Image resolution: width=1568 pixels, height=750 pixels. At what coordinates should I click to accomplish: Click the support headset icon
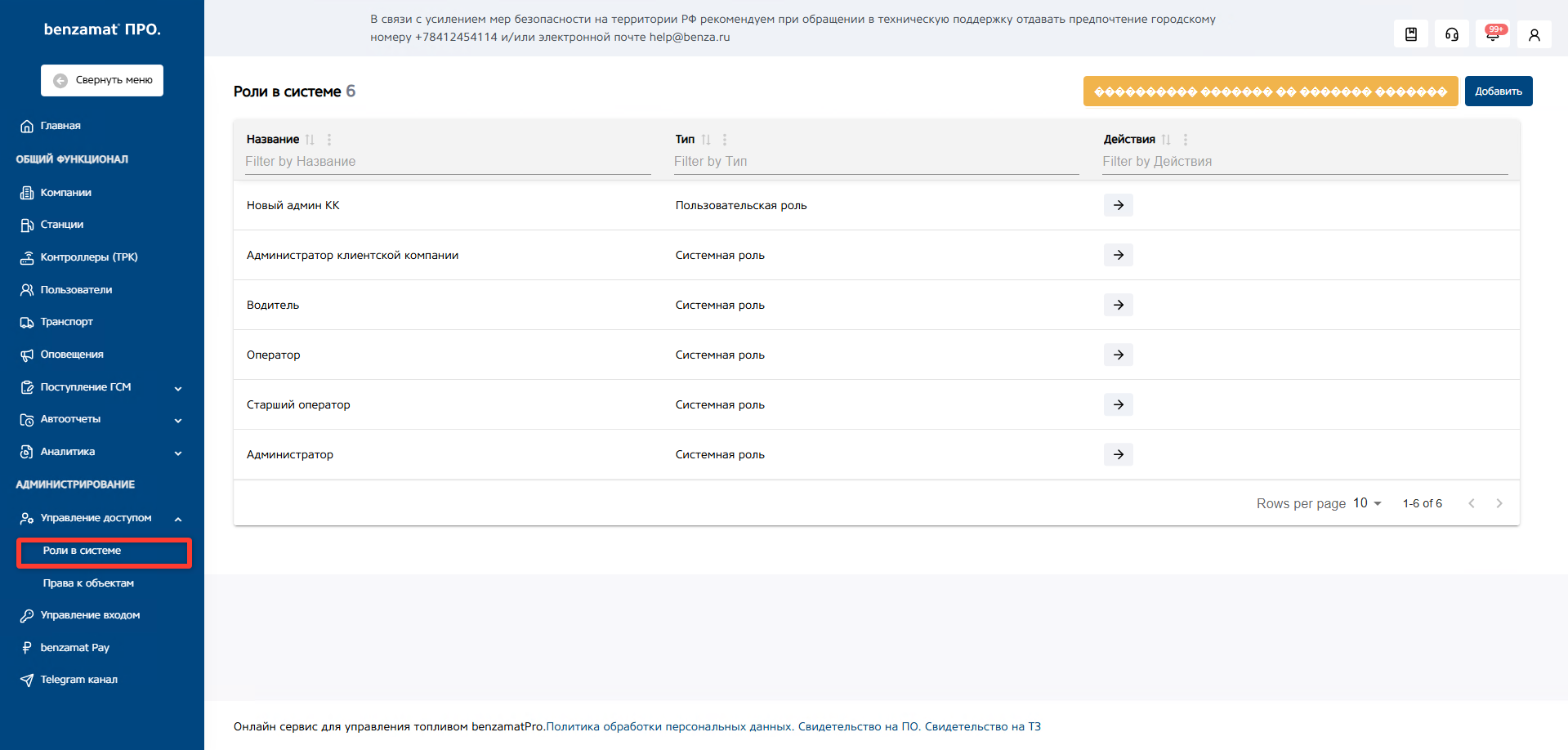coord(1452,34)
